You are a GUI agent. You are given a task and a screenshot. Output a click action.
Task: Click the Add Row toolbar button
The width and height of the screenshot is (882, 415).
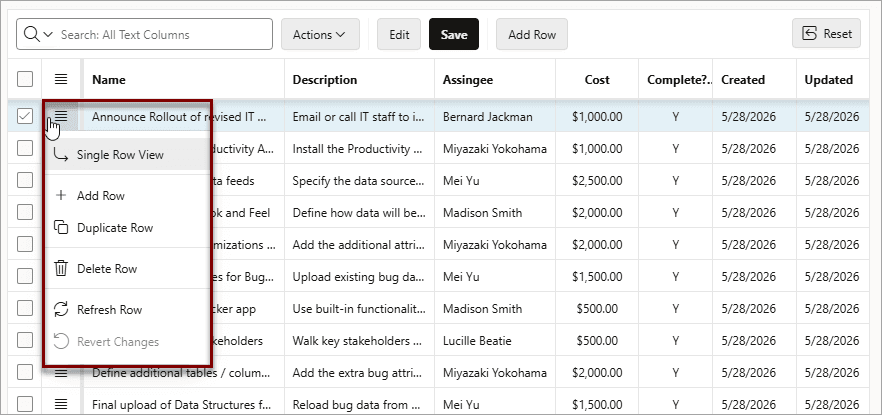tap(532, 34)
